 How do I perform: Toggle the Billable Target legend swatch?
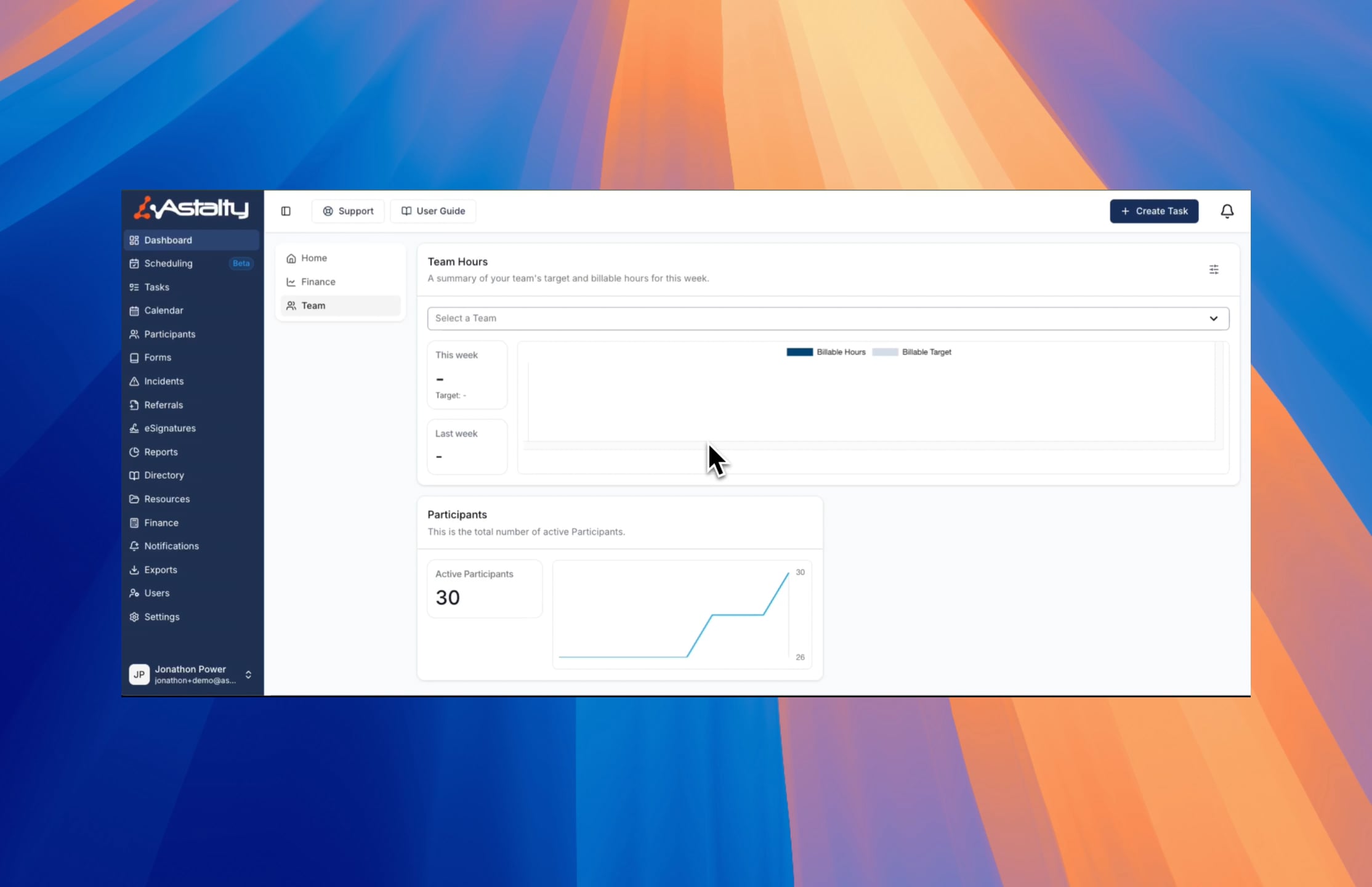click(885, 352)
